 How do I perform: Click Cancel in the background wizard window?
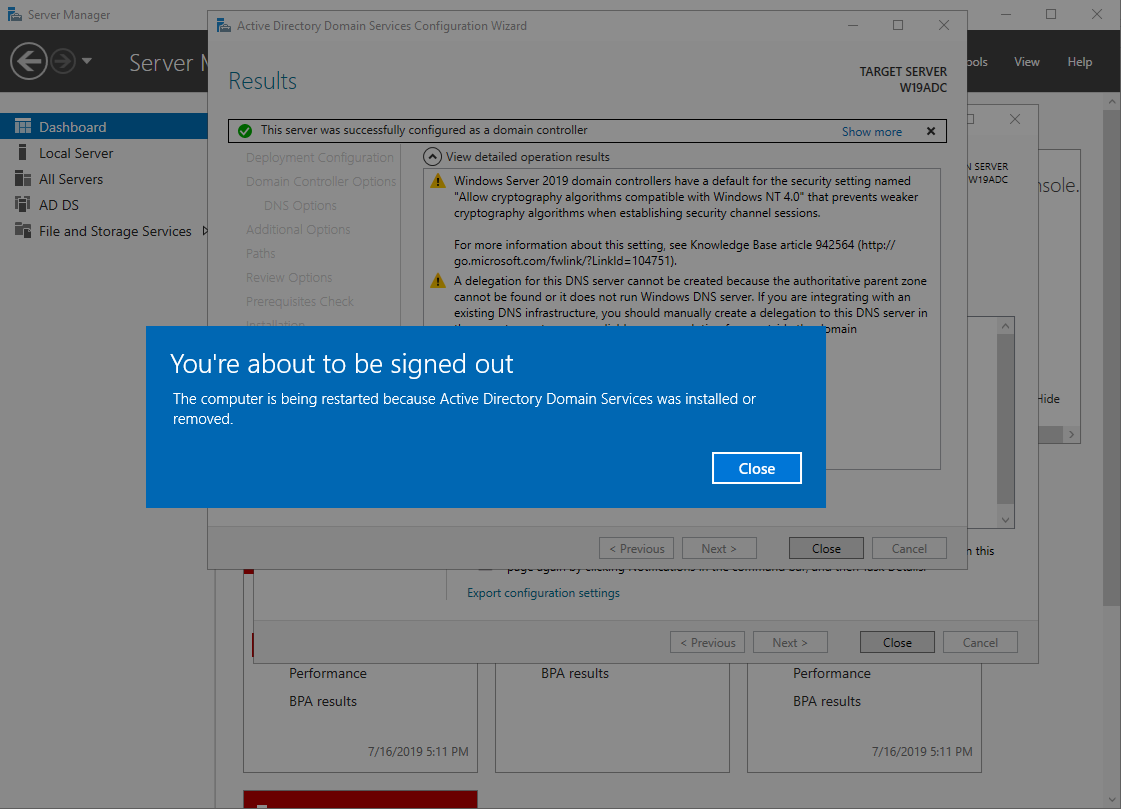click(x=980, y=642)
